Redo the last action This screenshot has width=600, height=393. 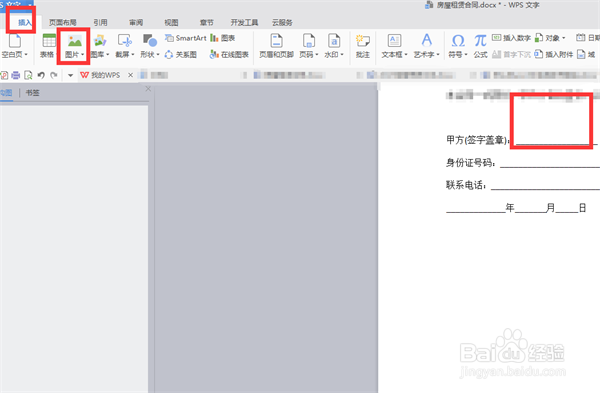(x=54, y=75)
